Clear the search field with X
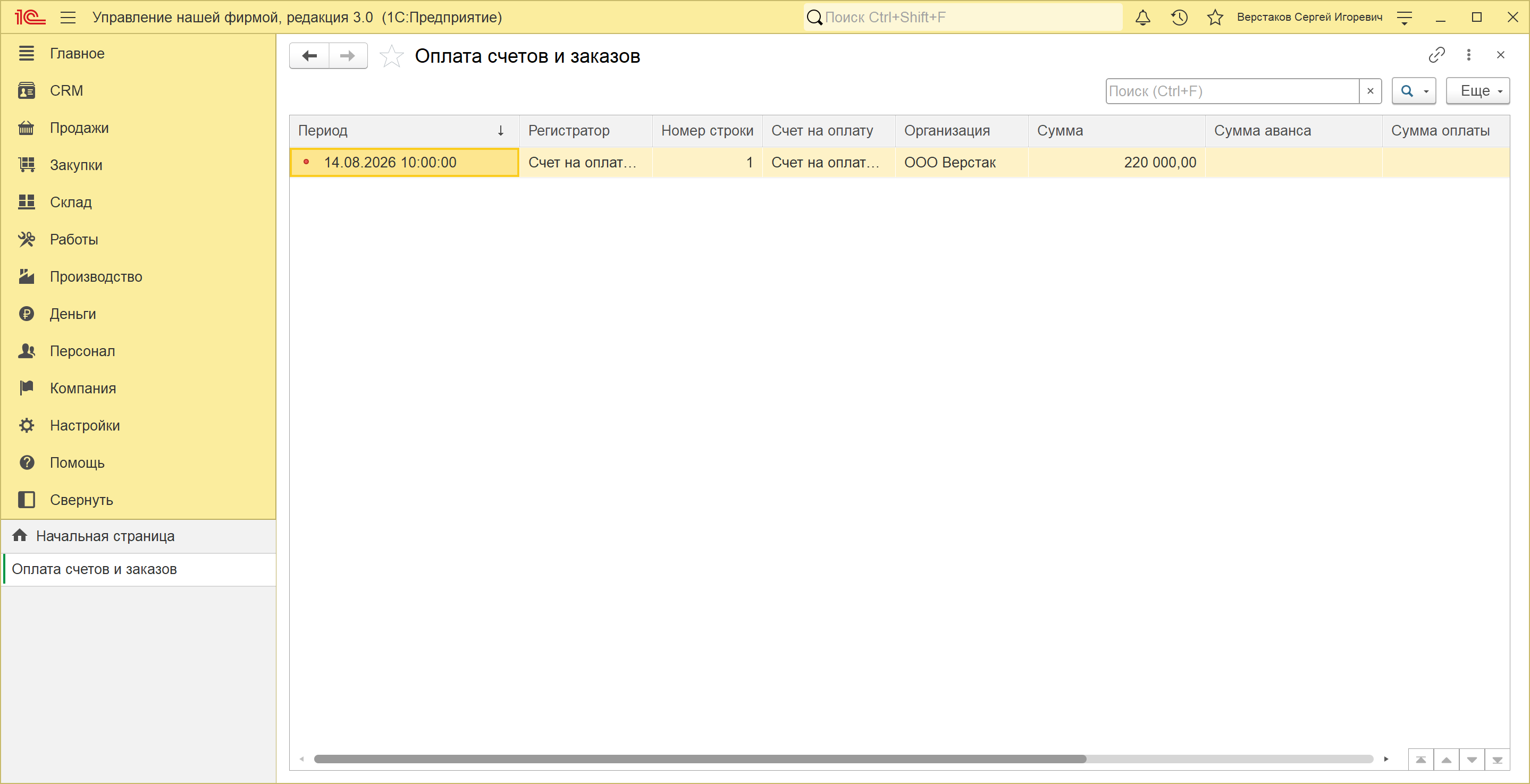 (x=1370, y=91)
